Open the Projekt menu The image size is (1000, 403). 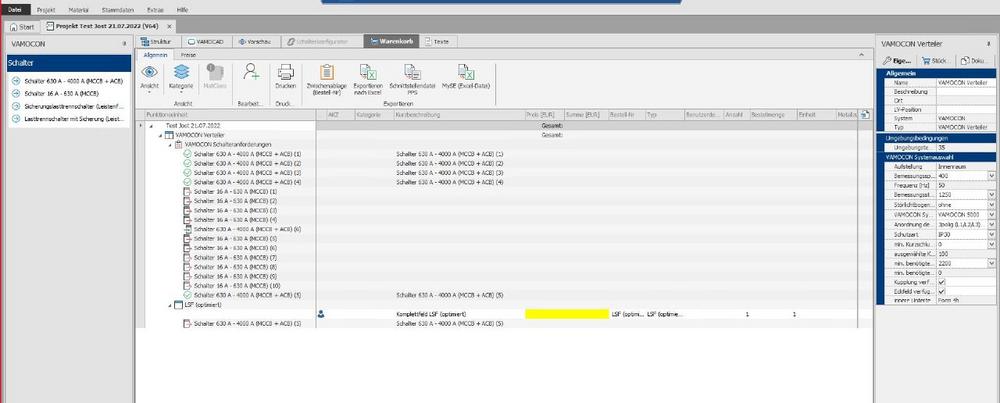click(46, 10)
